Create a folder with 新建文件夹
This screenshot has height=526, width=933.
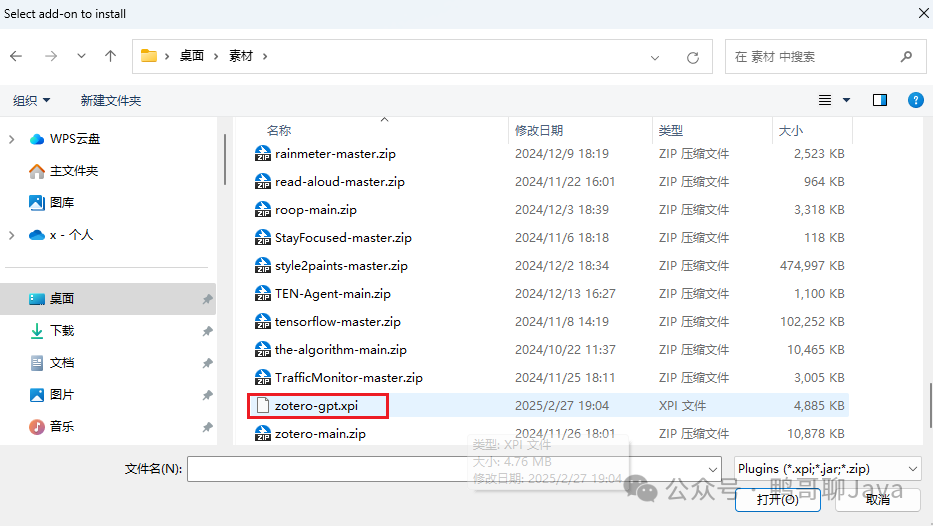pos(111,101)
